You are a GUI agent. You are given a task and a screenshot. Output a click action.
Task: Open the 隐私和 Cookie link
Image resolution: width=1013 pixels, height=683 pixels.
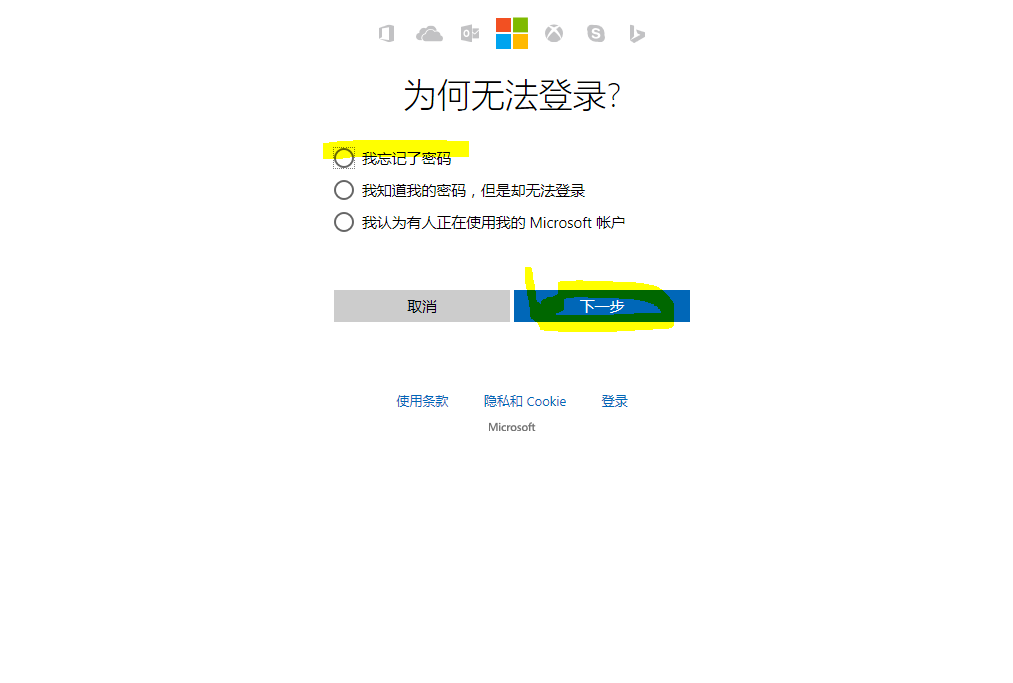[x=525, y=401]
